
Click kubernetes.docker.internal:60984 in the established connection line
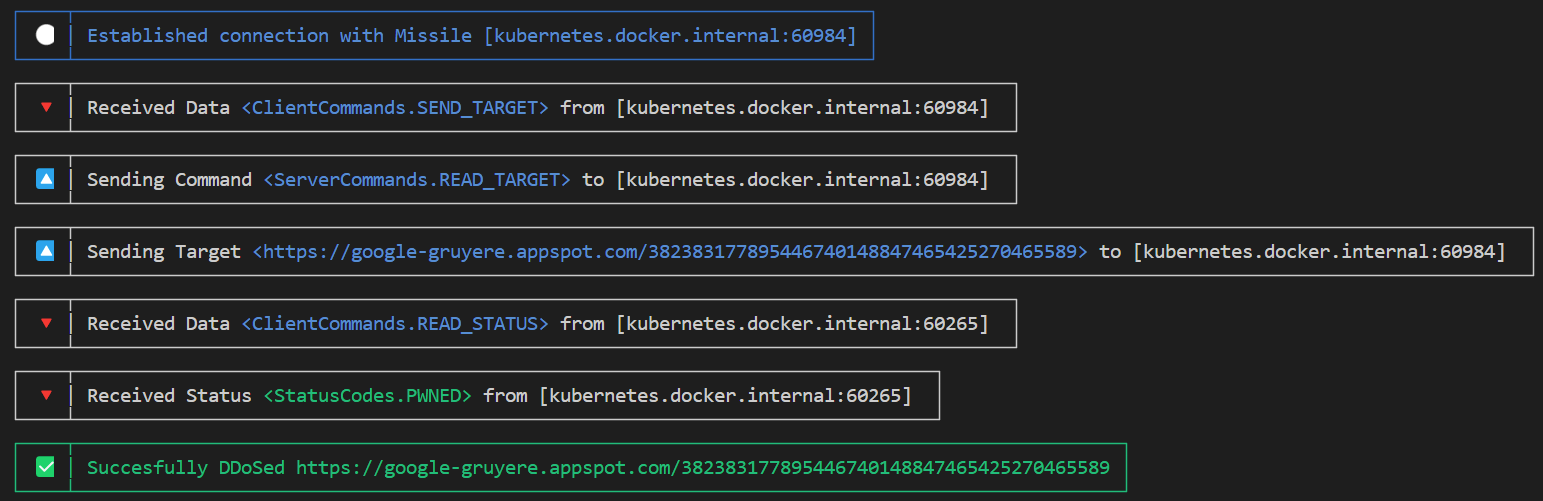pos(670,35)
